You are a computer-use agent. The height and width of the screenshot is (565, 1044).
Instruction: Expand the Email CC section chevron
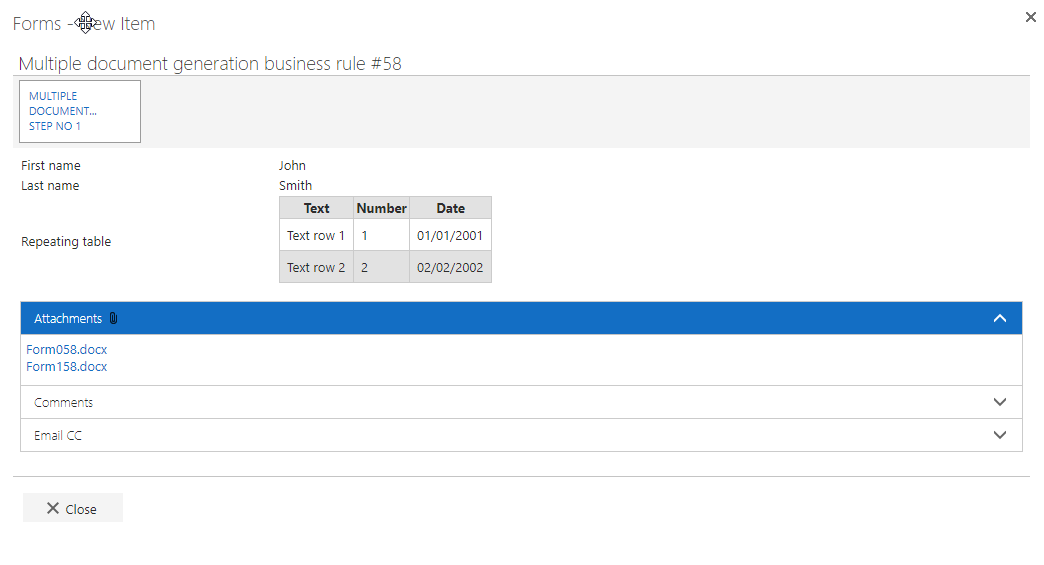(x=999, y=435)
